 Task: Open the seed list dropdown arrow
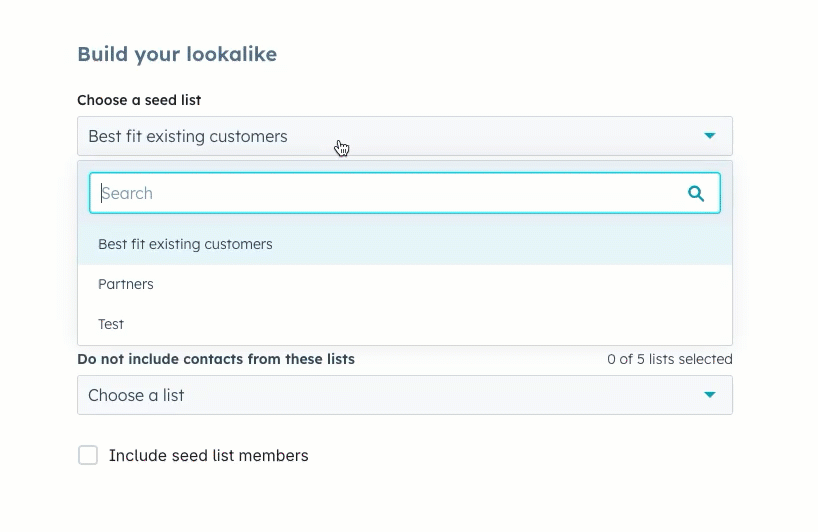pos(709,136)
